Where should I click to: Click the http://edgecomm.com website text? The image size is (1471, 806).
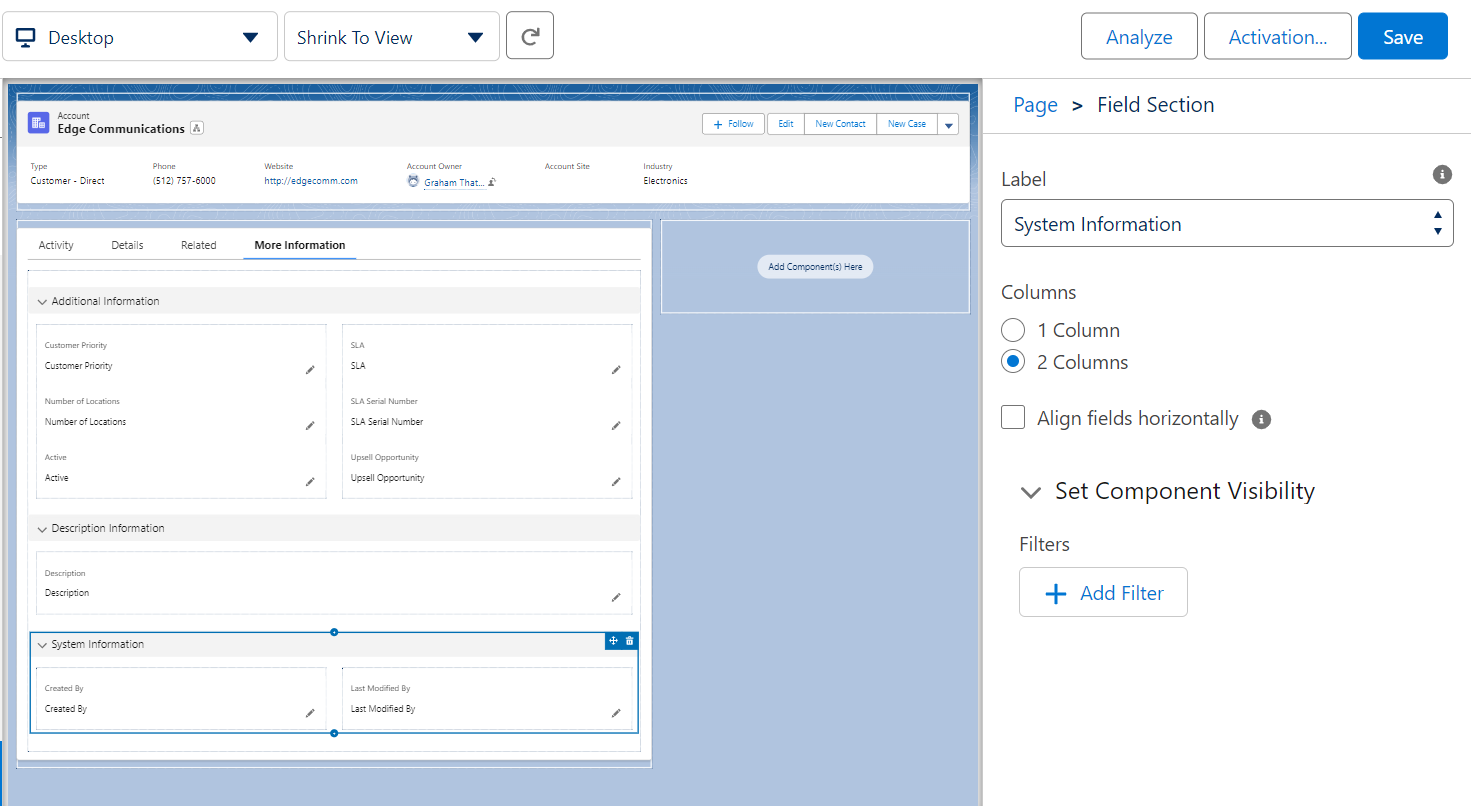(x=311, y=181)
